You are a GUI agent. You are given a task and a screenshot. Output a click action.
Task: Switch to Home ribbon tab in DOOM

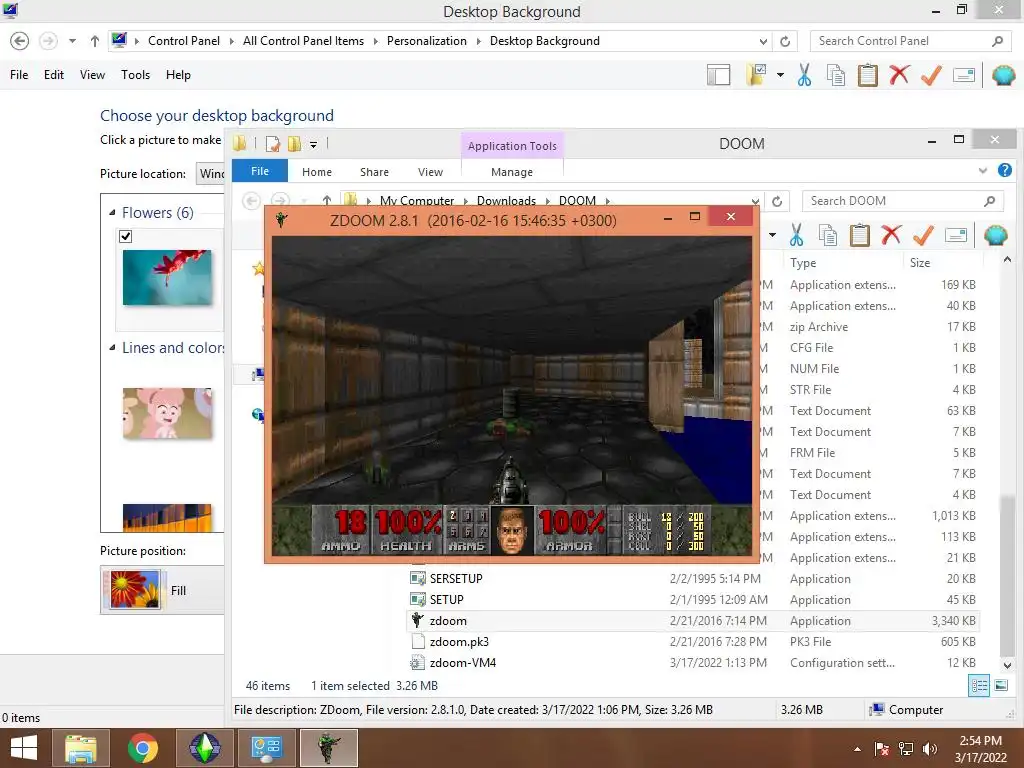coord(317,172)
